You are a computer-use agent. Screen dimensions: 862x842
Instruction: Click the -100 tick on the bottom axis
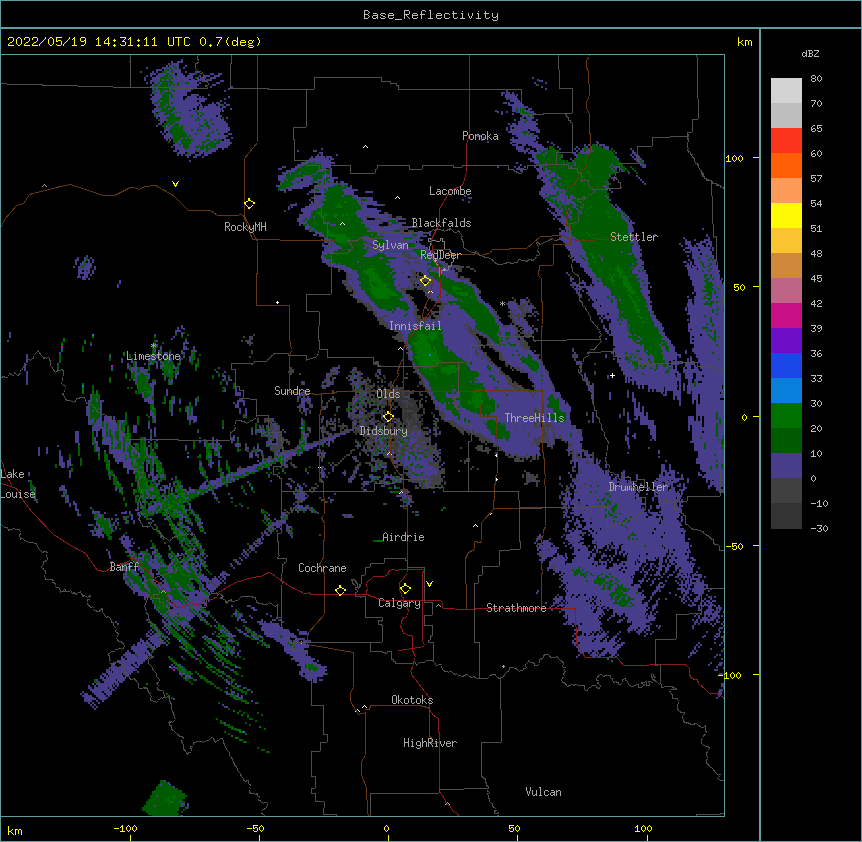pos(125,828)
